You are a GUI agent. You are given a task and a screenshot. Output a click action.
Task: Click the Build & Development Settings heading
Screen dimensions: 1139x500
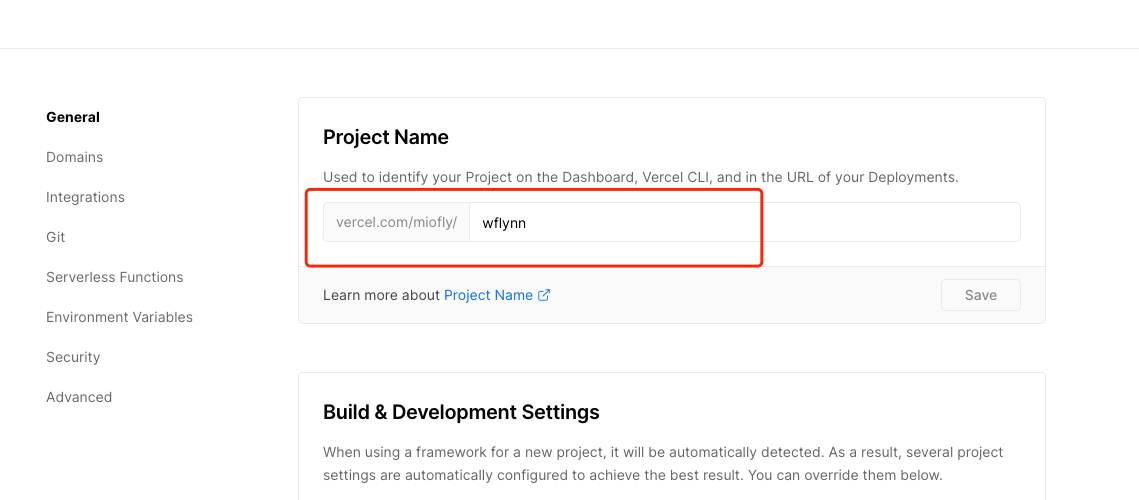point(461,412)
